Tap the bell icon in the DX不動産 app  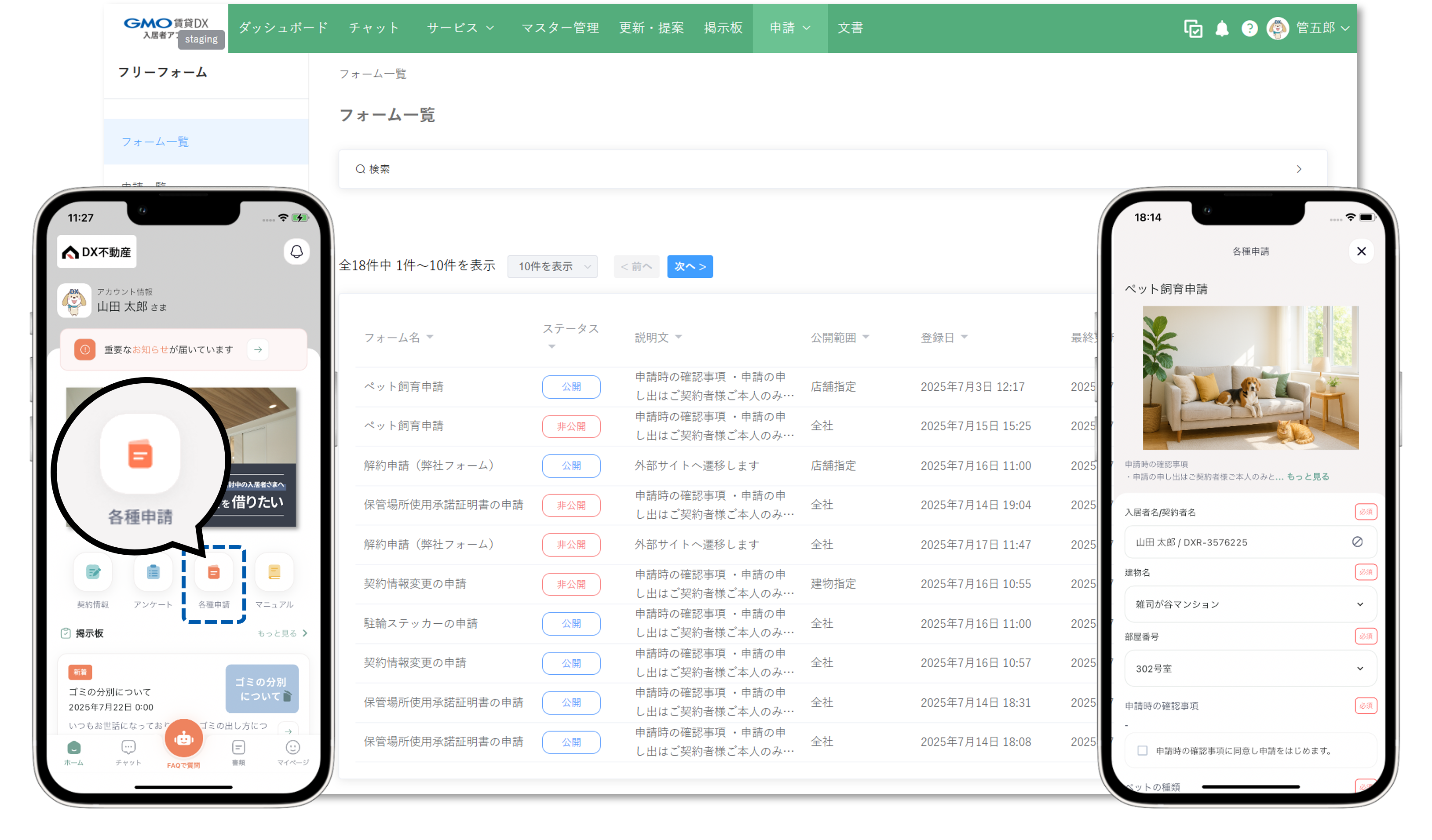pos(296,251)
